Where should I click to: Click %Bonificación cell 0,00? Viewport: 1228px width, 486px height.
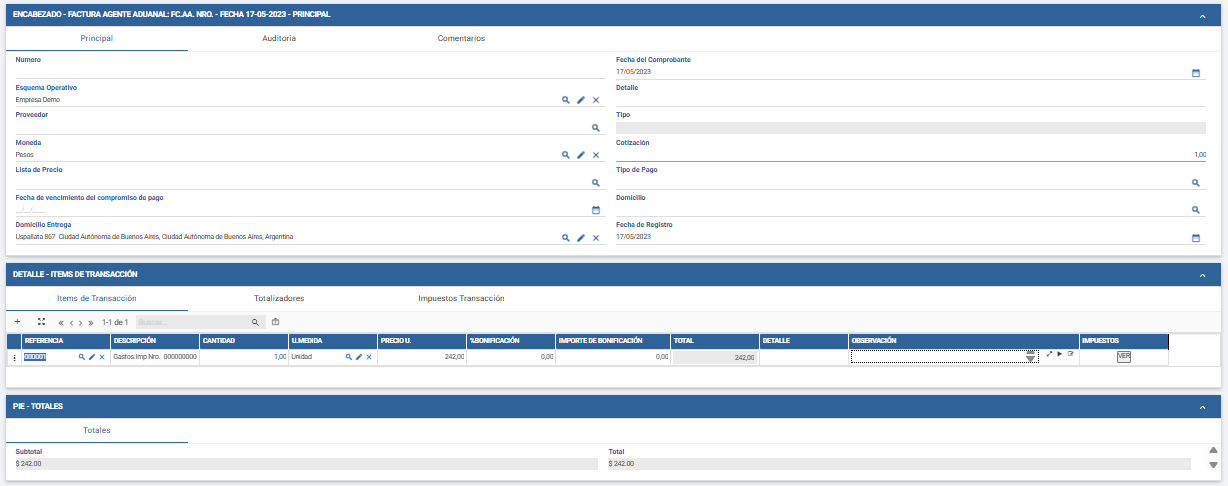[510, 357]
